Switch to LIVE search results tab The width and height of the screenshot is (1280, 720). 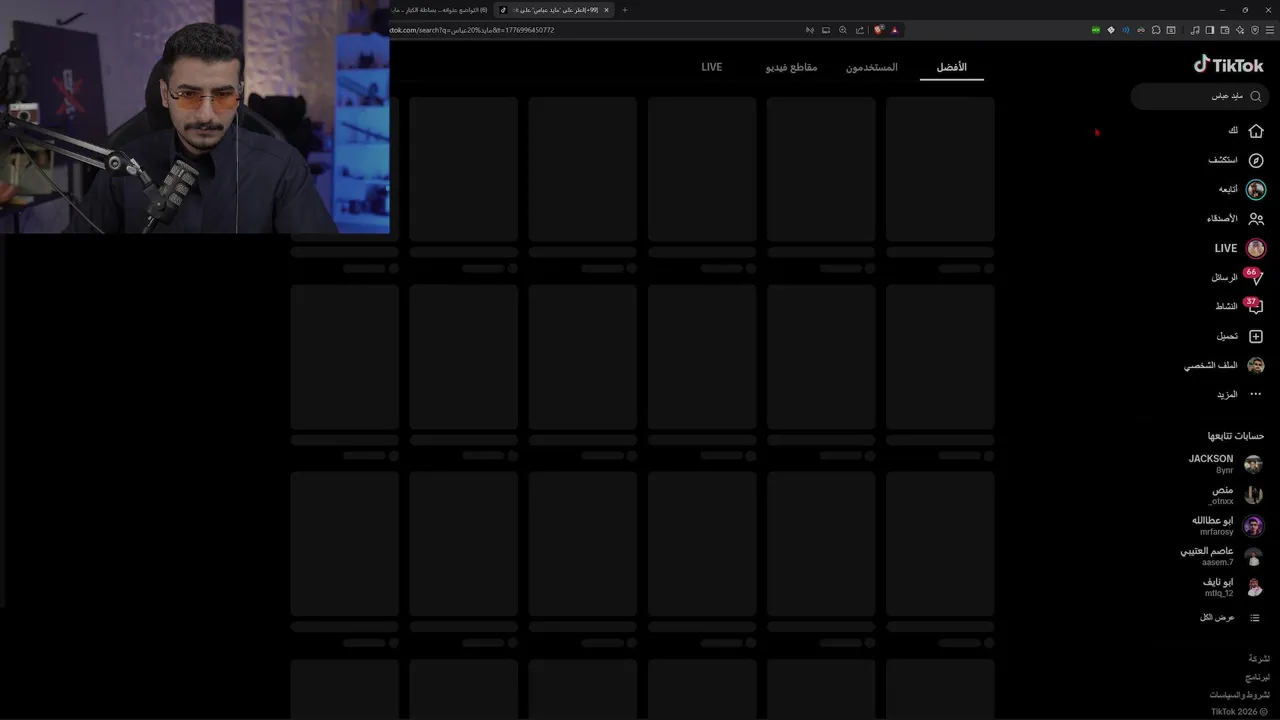click(x=711, y=67)
